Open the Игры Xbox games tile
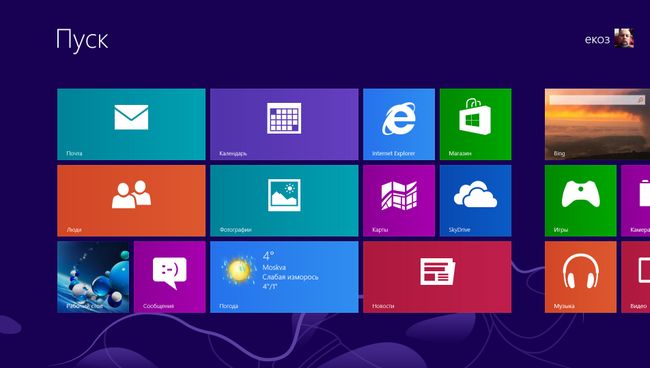Screen dimensions: 650x368 point(580,201)
